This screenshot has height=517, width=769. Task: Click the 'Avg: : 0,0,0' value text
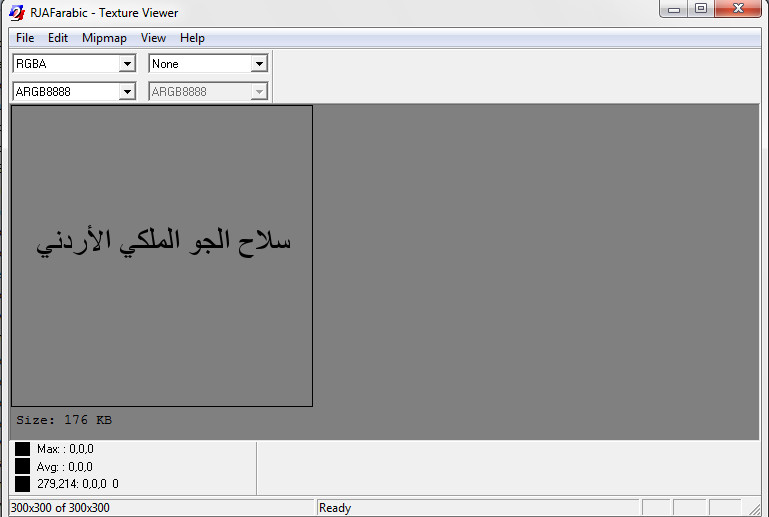coord(65,466)
